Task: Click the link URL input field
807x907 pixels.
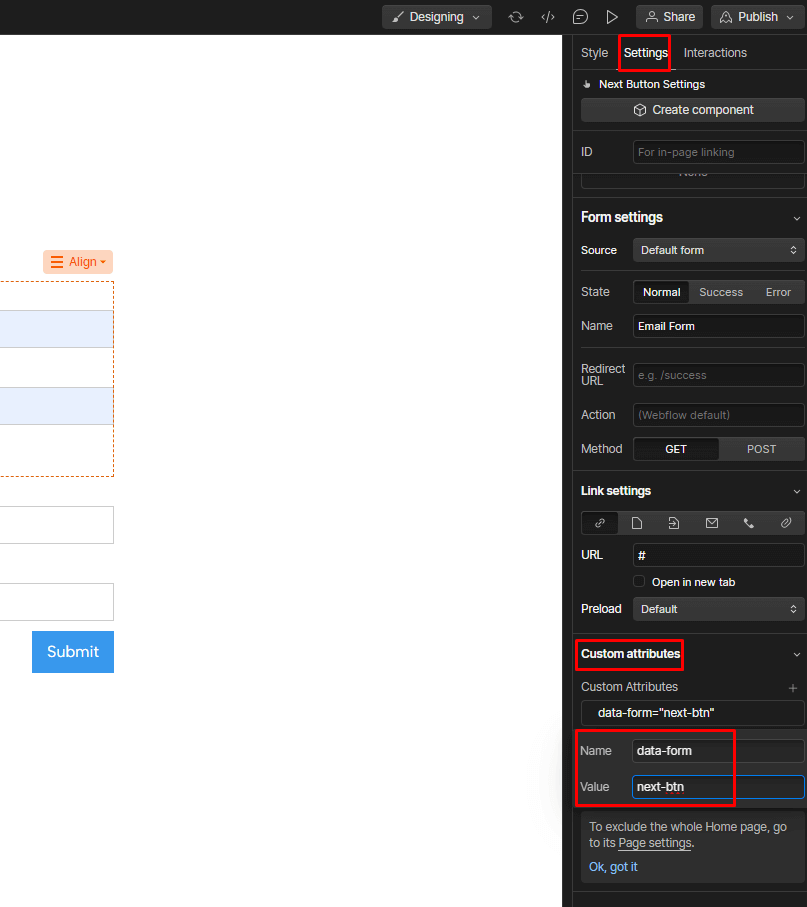Action: tap(718, 555)
